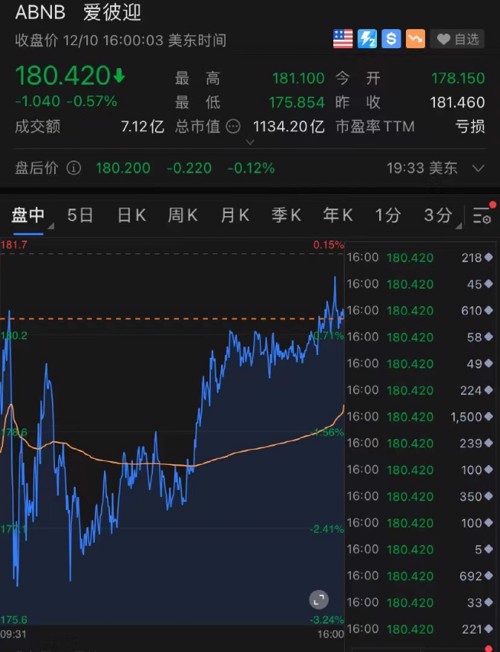
Task: Tap the blue lightning Level 2 icon
Action: tap(367, 39)
